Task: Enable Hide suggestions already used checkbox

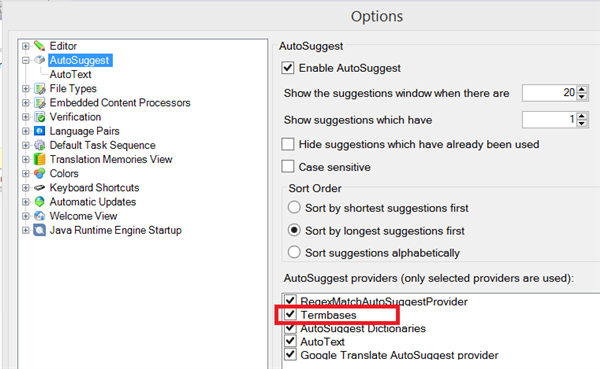Action: (x=288, y=144)
